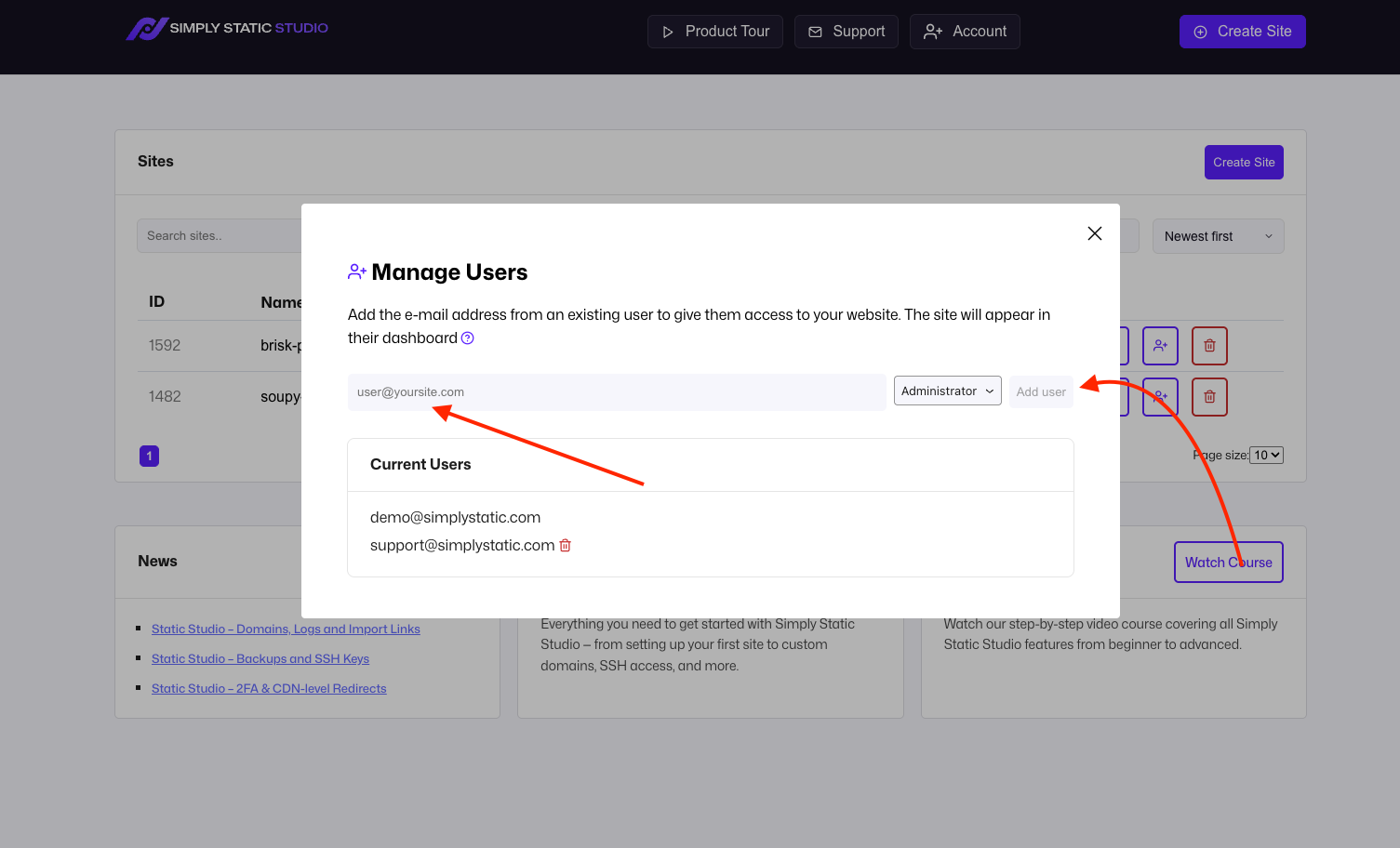The image size is (1400, 848).
Task: Go to page 1 of sites
Action: coord(149,456)
